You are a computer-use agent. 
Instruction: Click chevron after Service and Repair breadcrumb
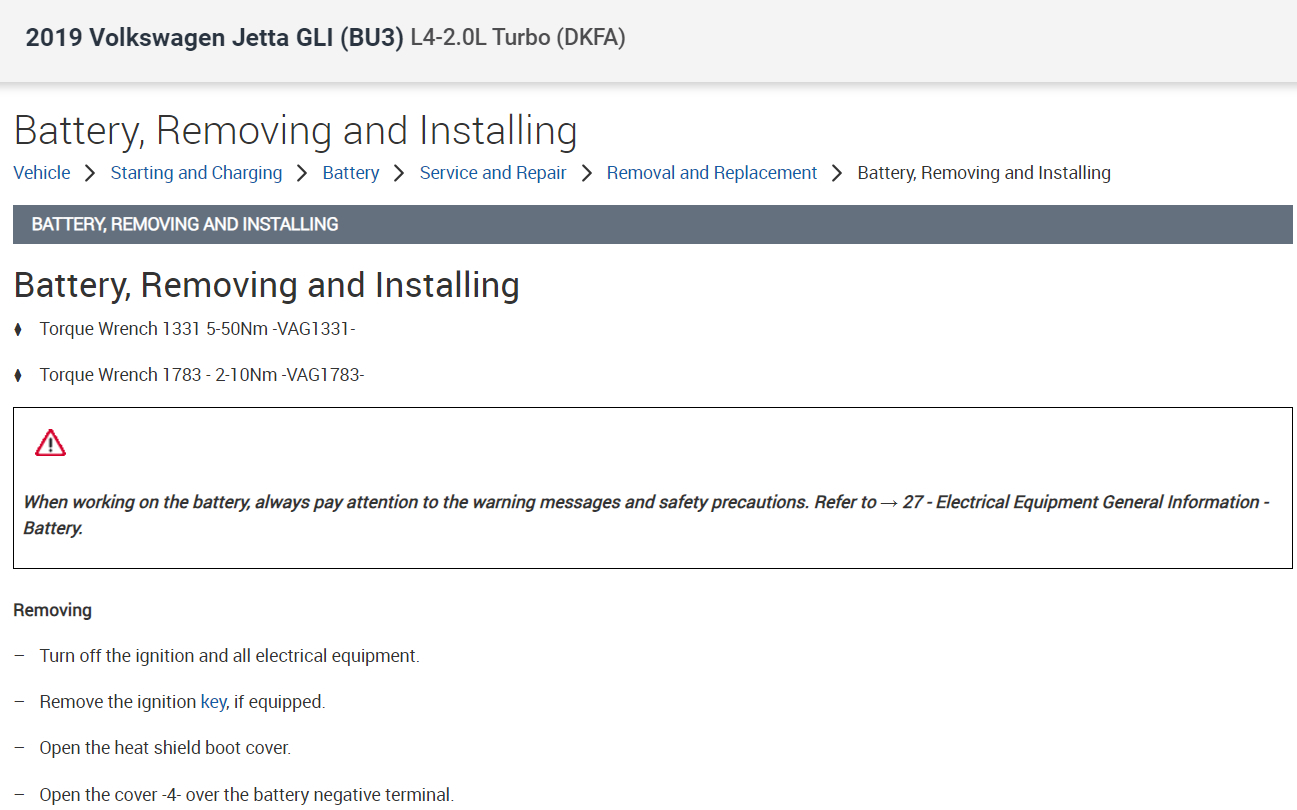click(586, 173)
